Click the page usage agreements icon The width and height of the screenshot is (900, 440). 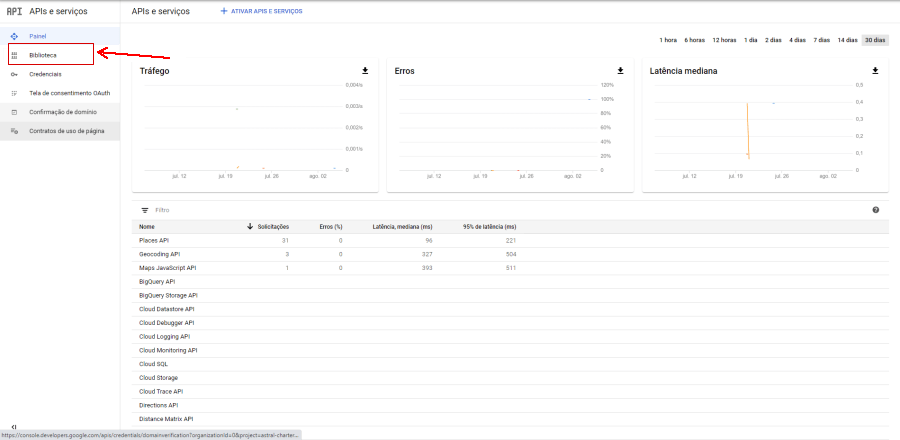point(14,131)
